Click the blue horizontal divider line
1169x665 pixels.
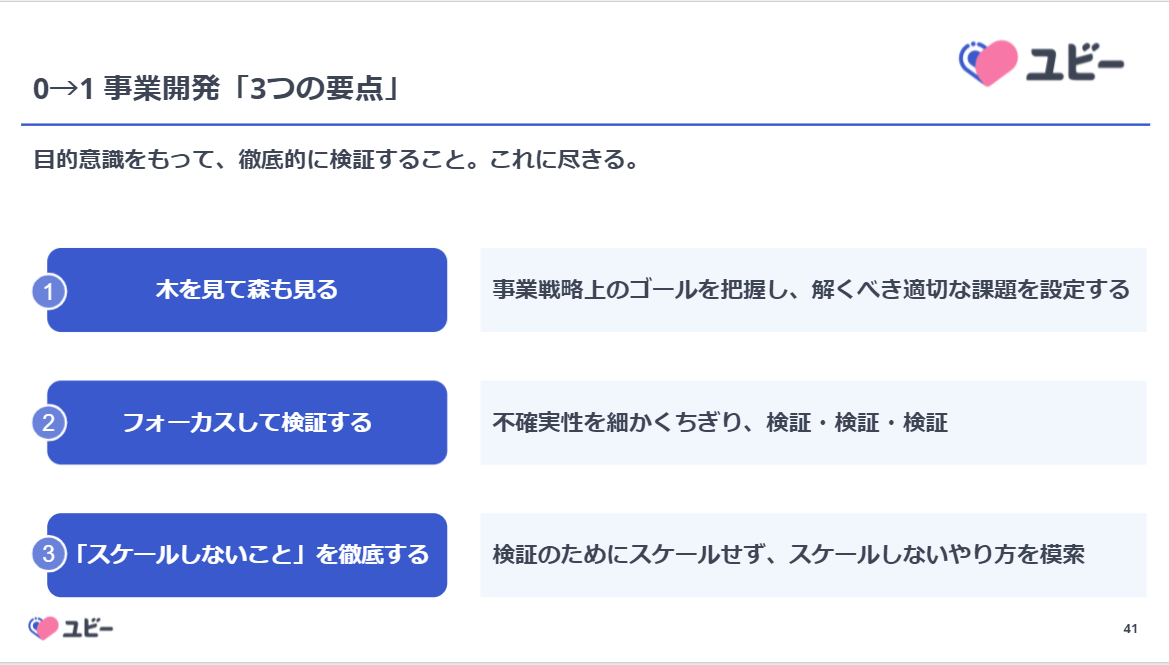point(585,125)
